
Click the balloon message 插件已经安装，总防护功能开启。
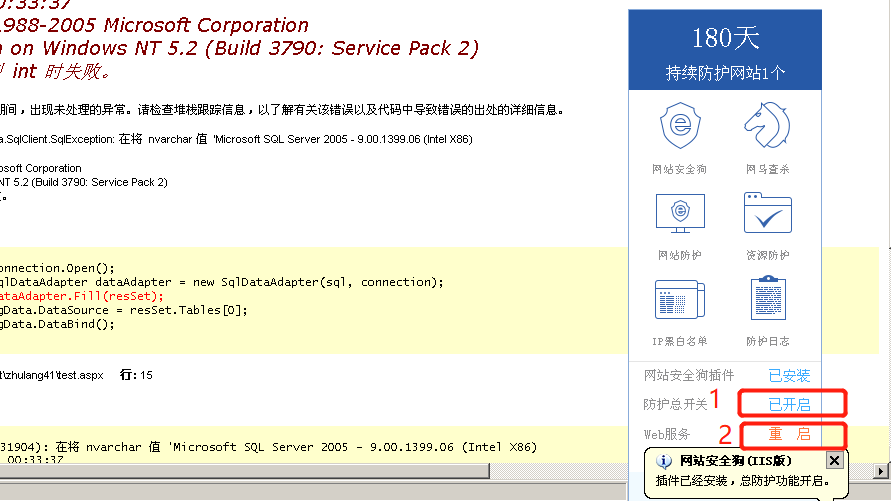(x=743, y=481)
